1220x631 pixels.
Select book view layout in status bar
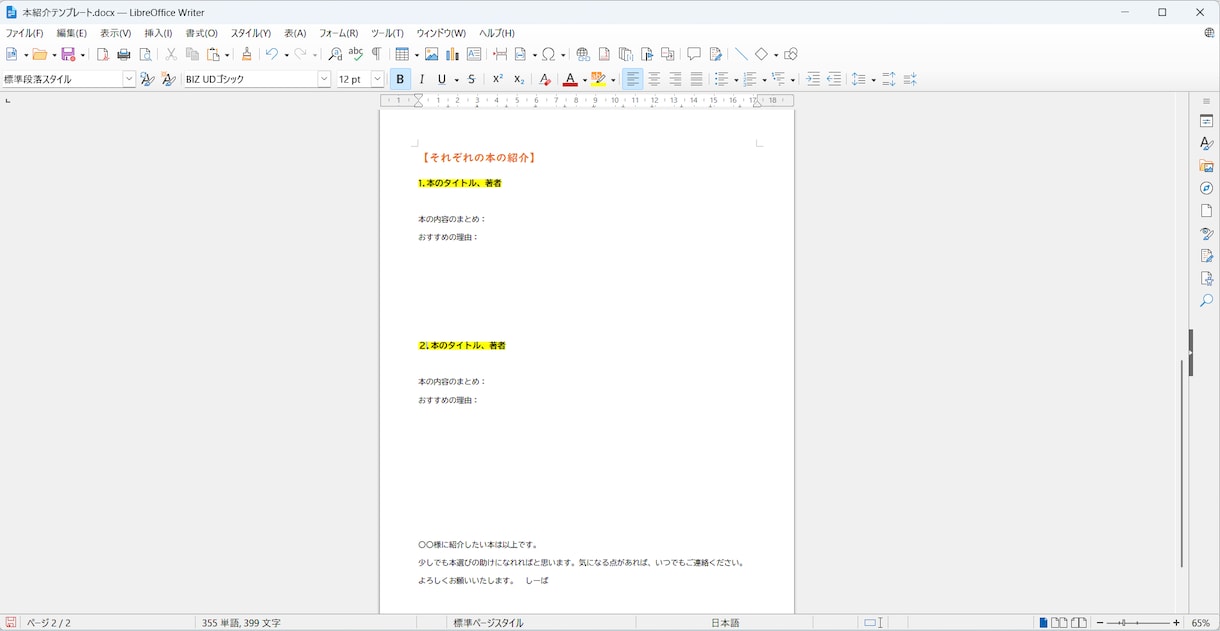(x=1079, y=623)
